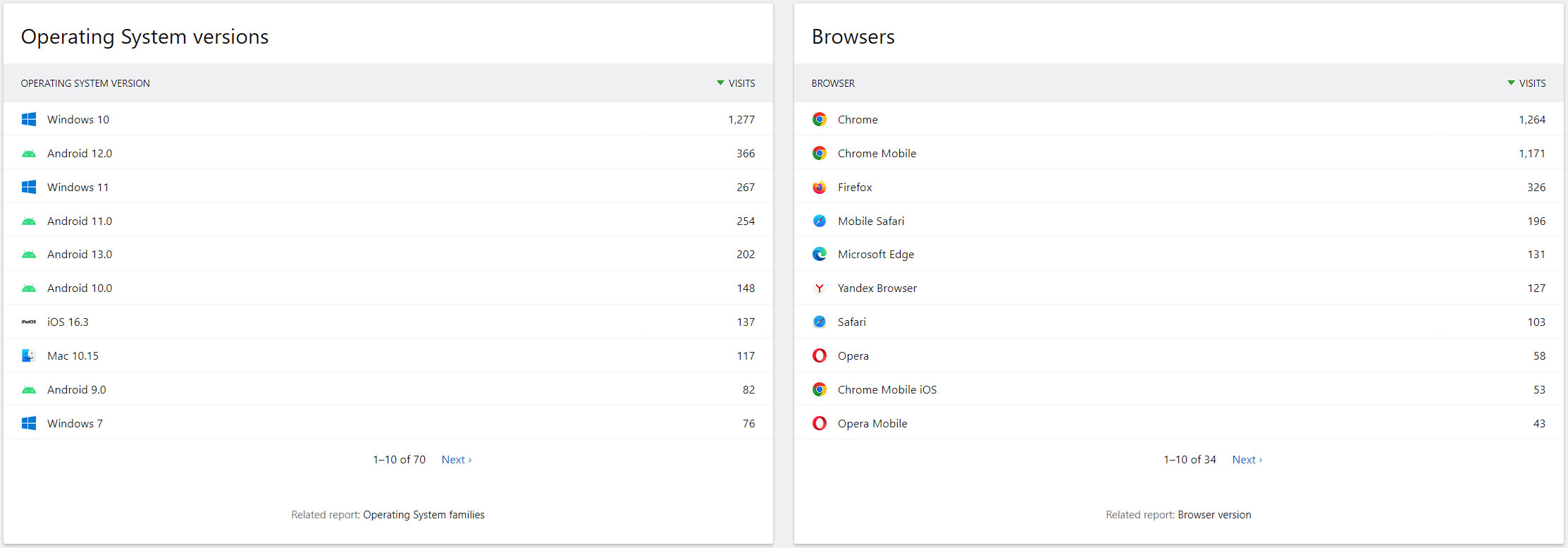Click the 1–10 of 34 pagination text

coord(1190,460)
